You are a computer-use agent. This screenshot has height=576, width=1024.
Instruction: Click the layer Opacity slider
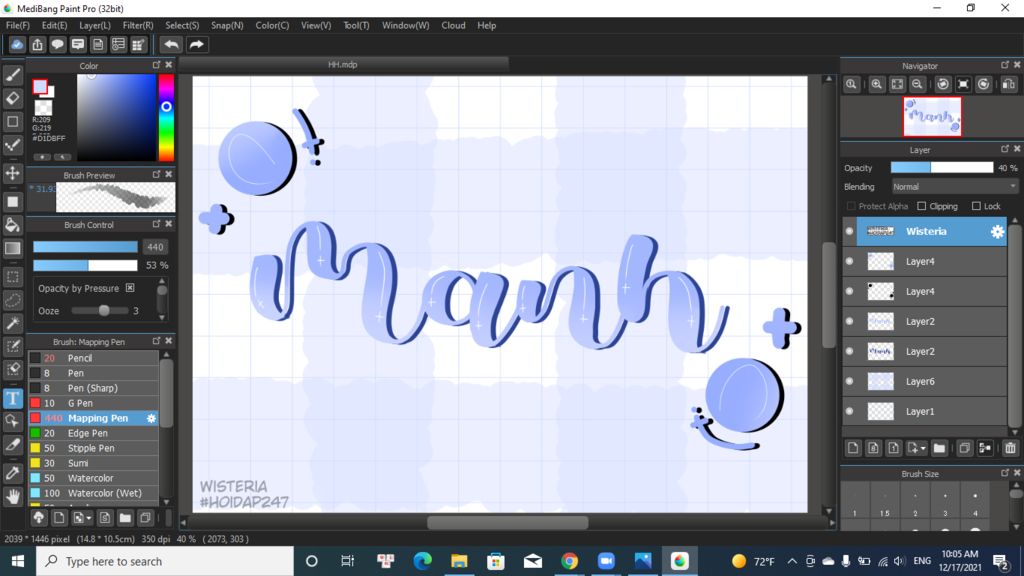[942, 168]
